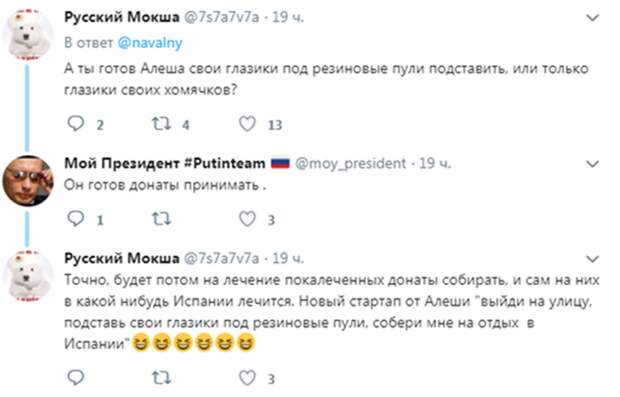The width and height of the screenshot is (620, 397).
Task: Open the third tweet's dropdown chevron
Action: pyautogui.click(x=592, y=259)
